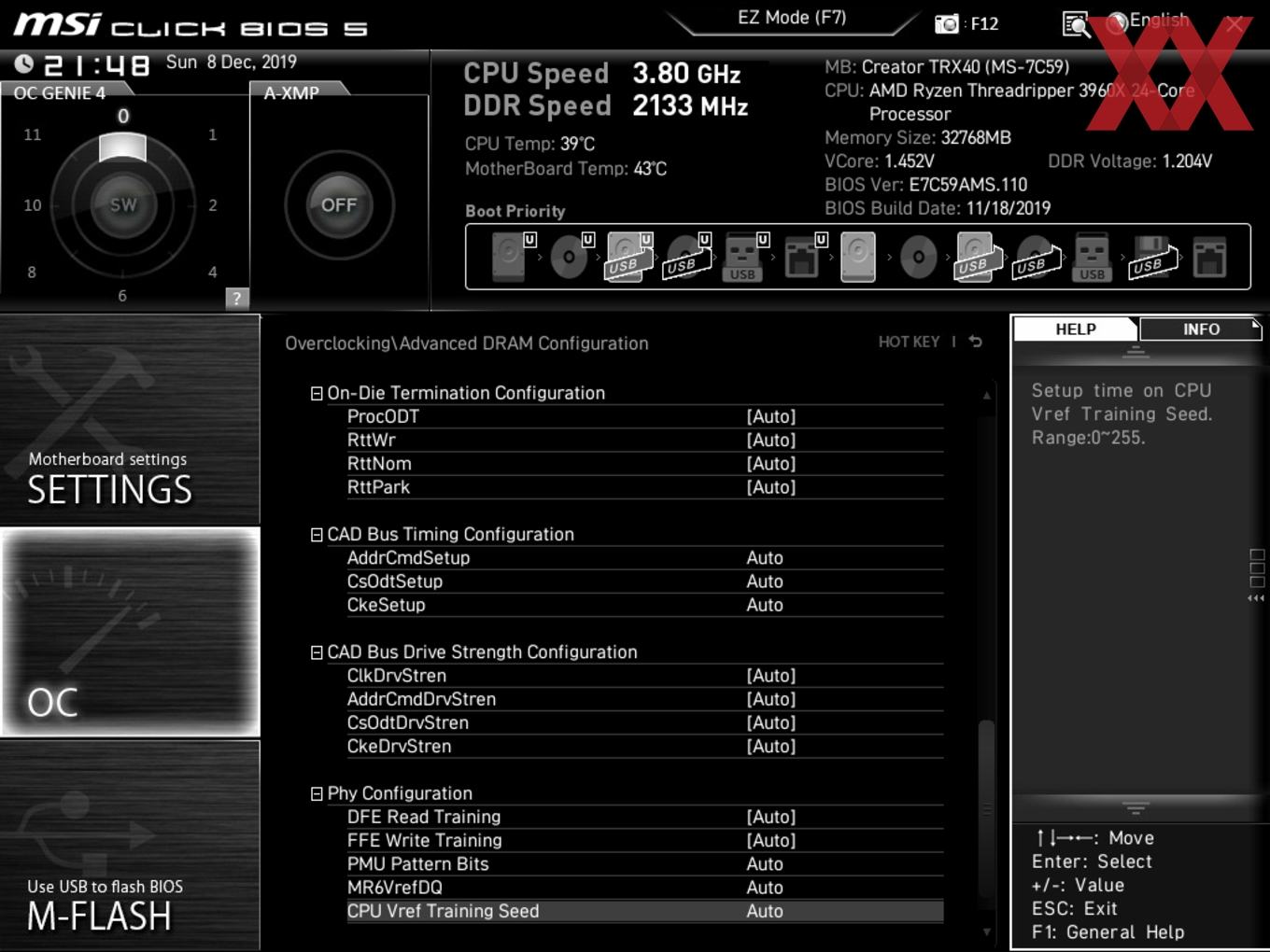Open RttNom [Auto] value dropdown

[771, 463]
